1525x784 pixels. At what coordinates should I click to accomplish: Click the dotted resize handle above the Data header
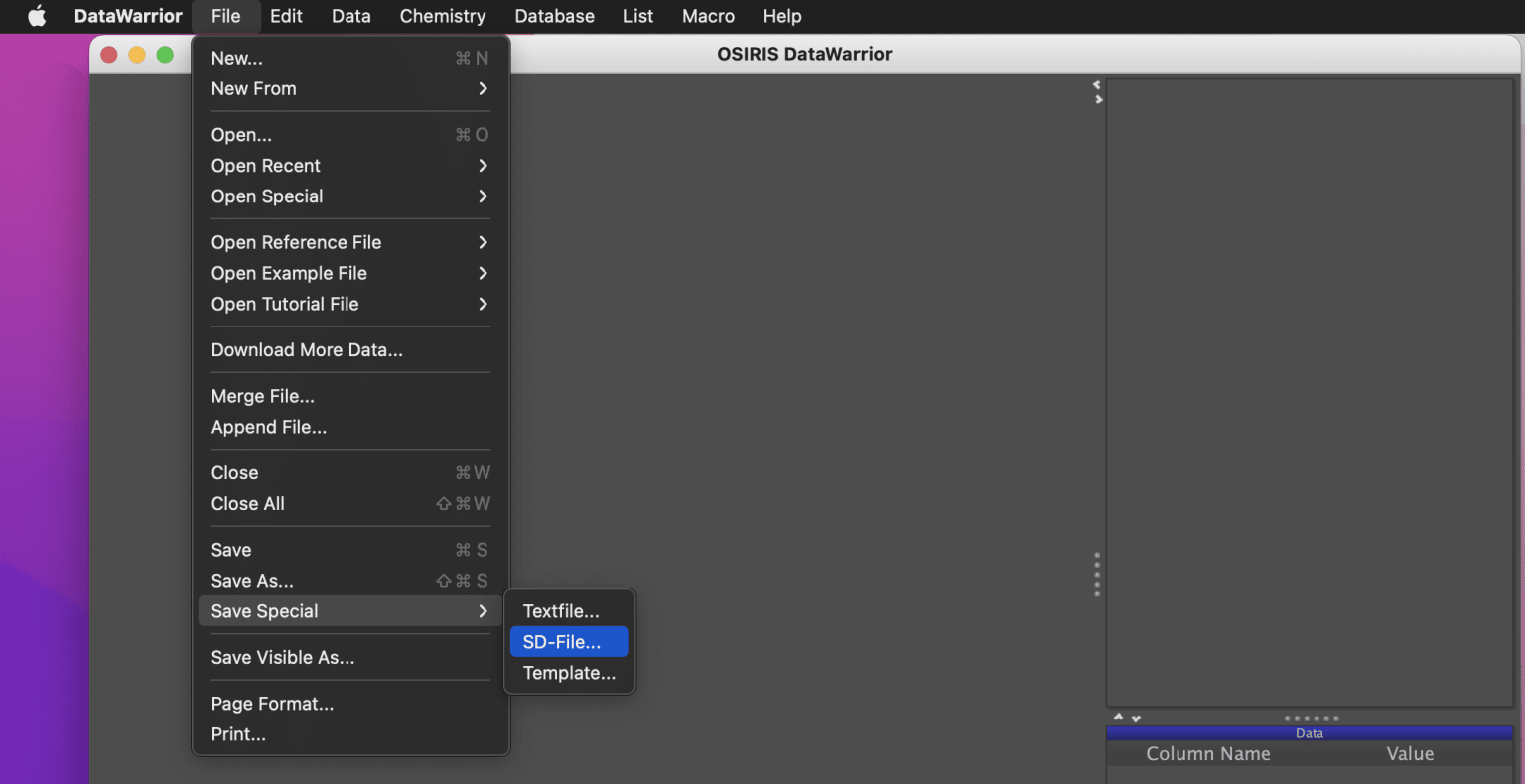click(x=1310, y=718)
